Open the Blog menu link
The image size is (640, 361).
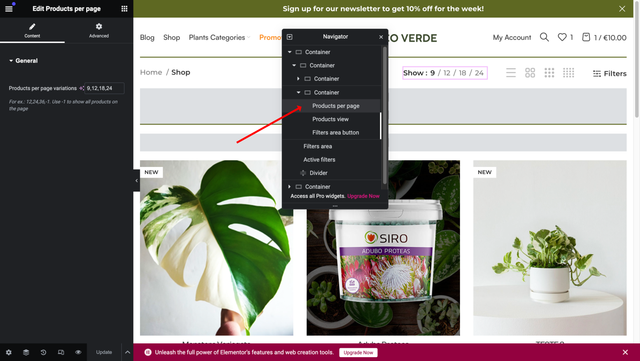pyautogui.click(x=147, y=38)
